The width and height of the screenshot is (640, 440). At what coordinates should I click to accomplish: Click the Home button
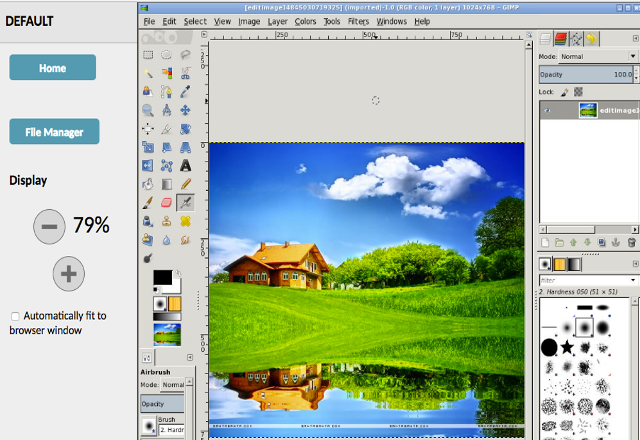53,67
